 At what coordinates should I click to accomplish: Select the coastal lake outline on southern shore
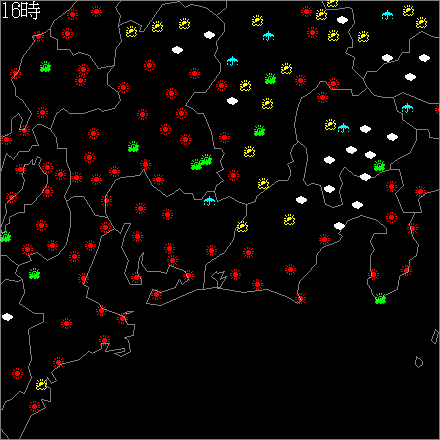pos(219,279)
